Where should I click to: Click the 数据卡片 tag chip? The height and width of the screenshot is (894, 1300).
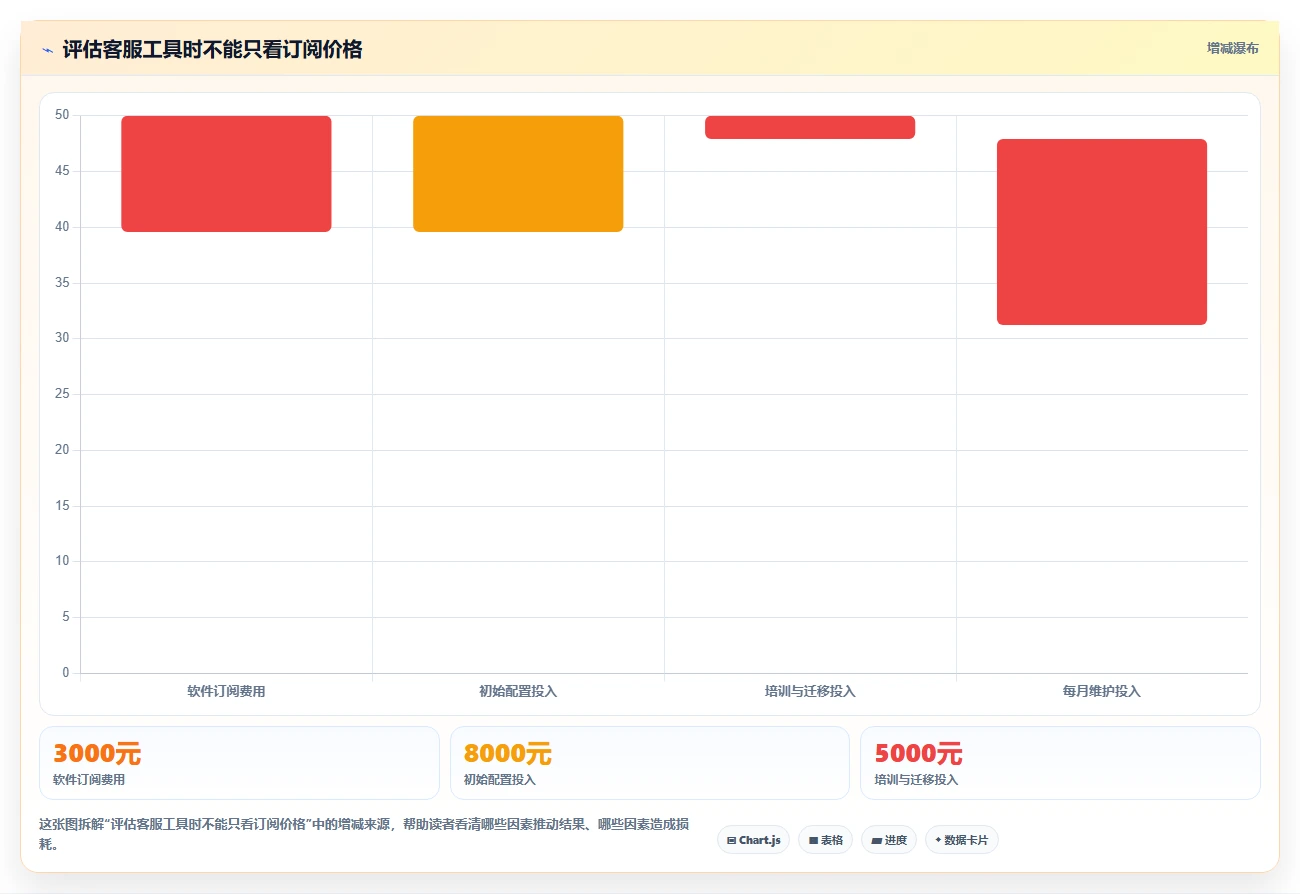coord(961,840)
